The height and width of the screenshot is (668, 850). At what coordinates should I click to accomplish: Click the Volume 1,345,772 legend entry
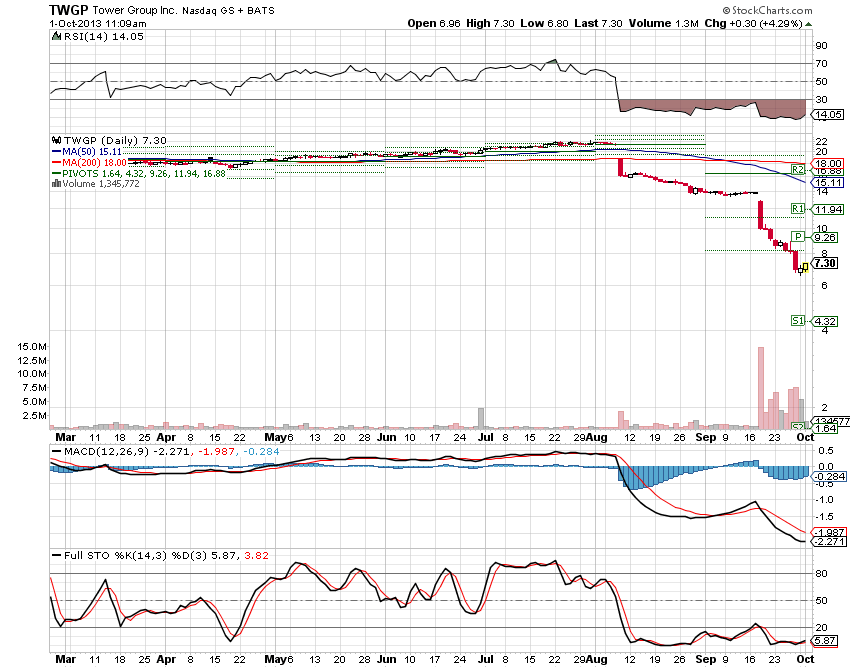pyautogui.click(x=96, y=184)
